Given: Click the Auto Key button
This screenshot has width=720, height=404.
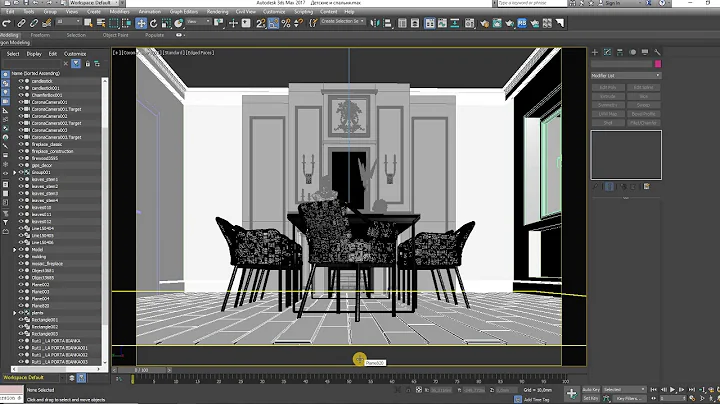Looking at the screenshot, I should click(x=591, y=390).
